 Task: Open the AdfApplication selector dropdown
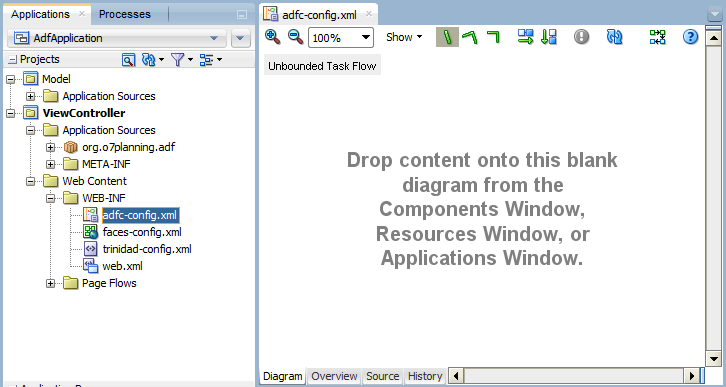[117, 38]
